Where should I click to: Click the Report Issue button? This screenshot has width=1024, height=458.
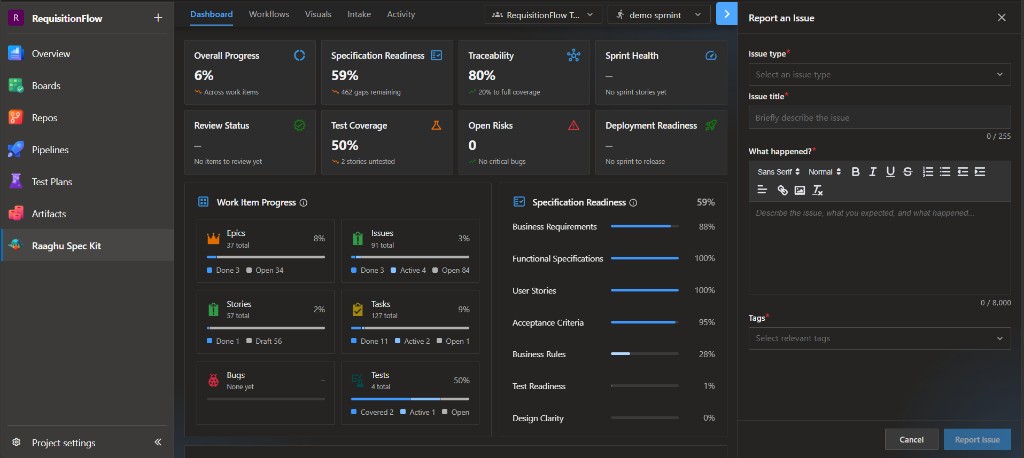click(x=977, y=440)
